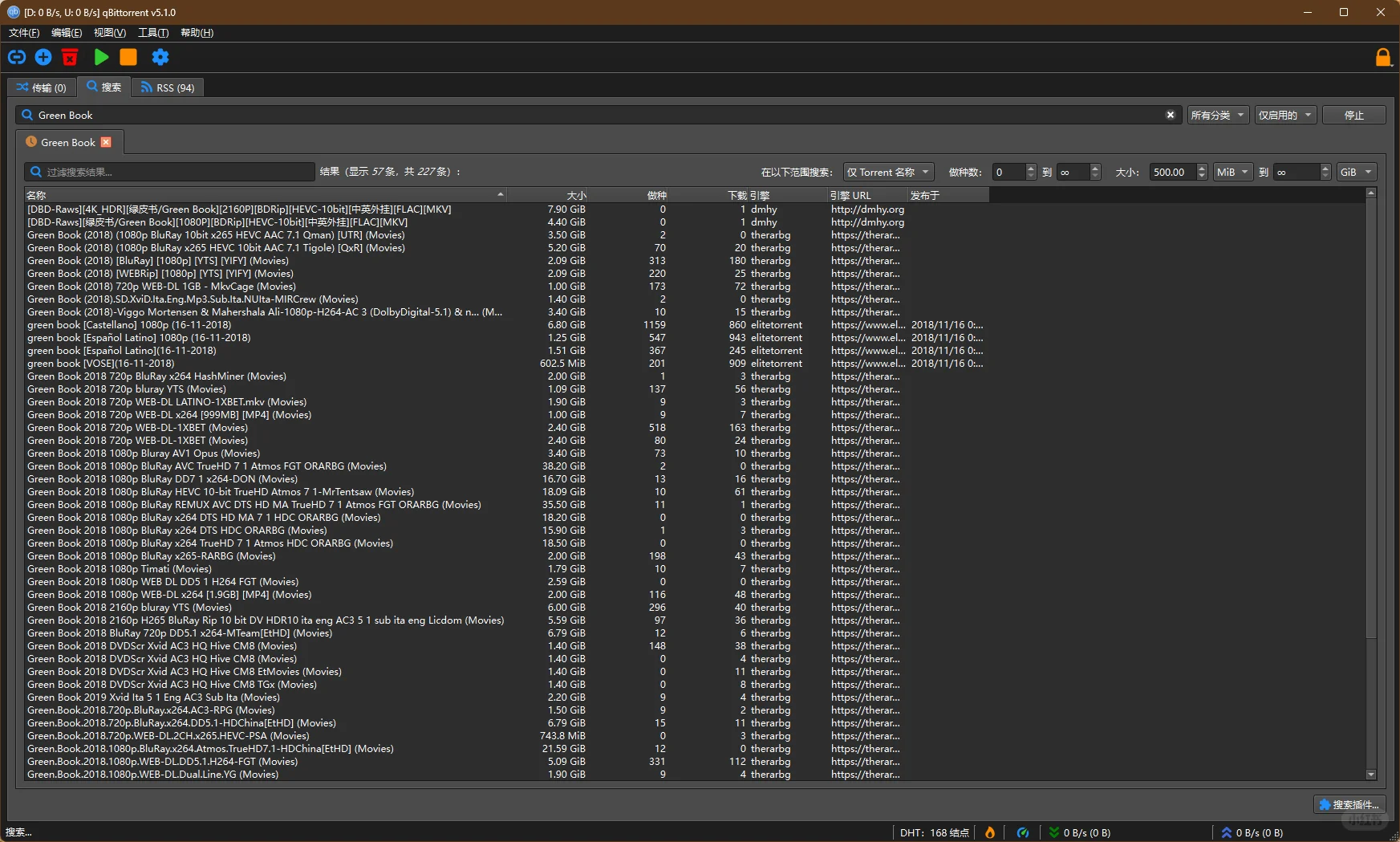Click the scrollbar down arrow in results
This screenshot has width=1400, height=842.
(1371, 775)
